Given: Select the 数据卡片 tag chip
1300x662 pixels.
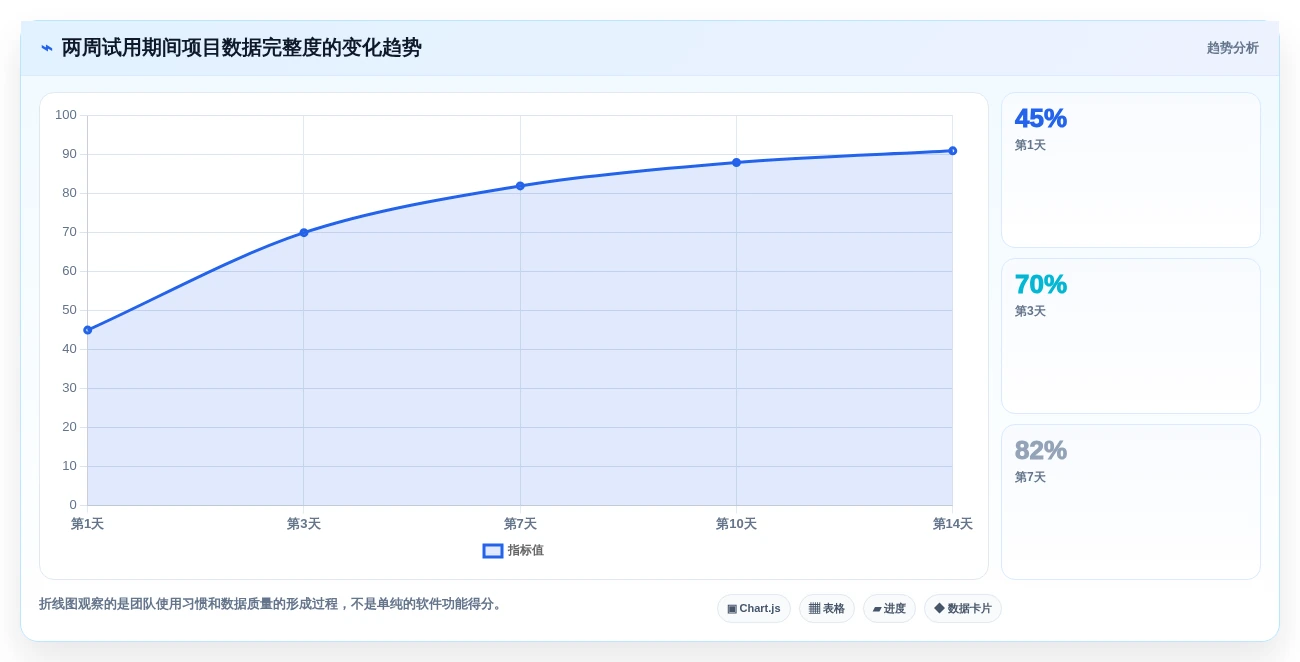Looking at the screenshot, I should [963, 608].
